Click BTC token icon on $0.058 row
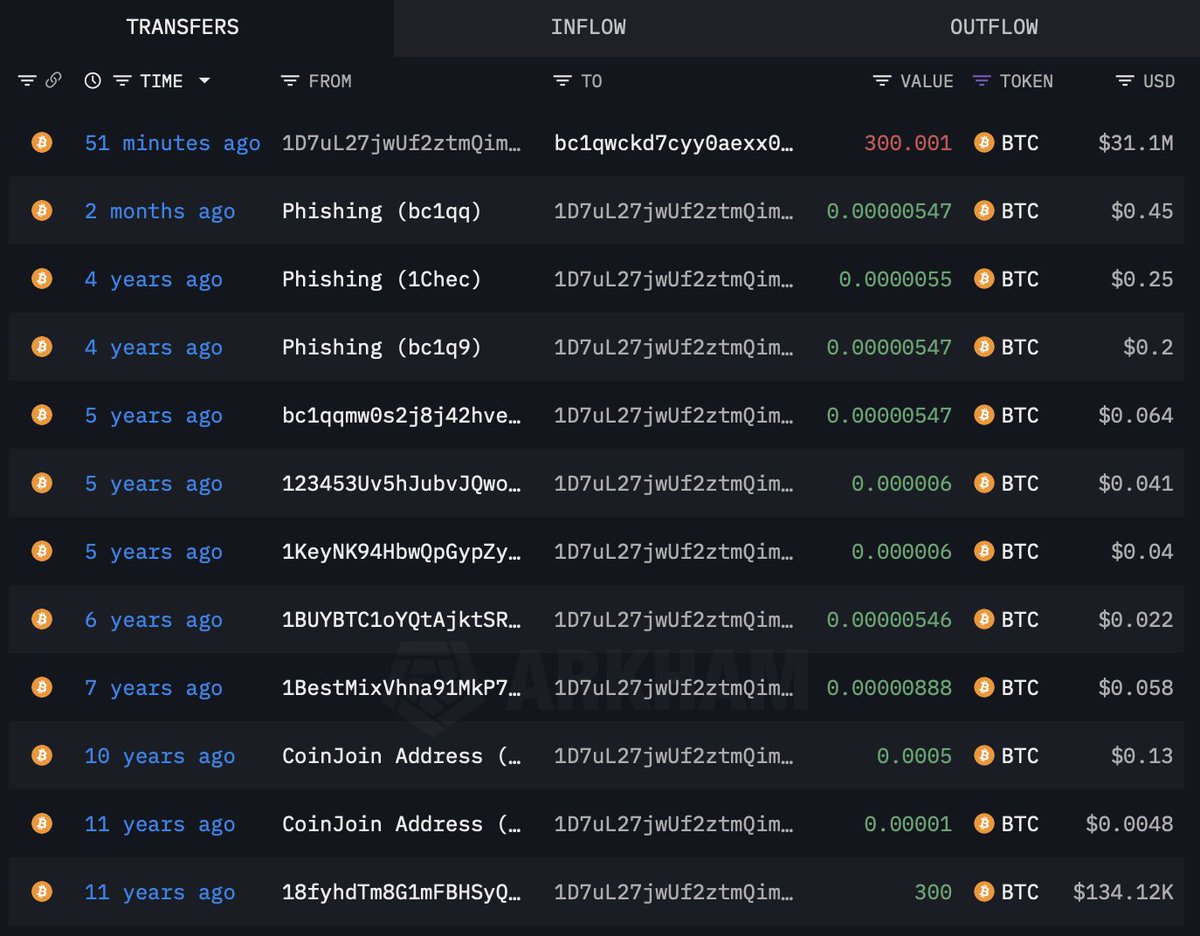 984,688
